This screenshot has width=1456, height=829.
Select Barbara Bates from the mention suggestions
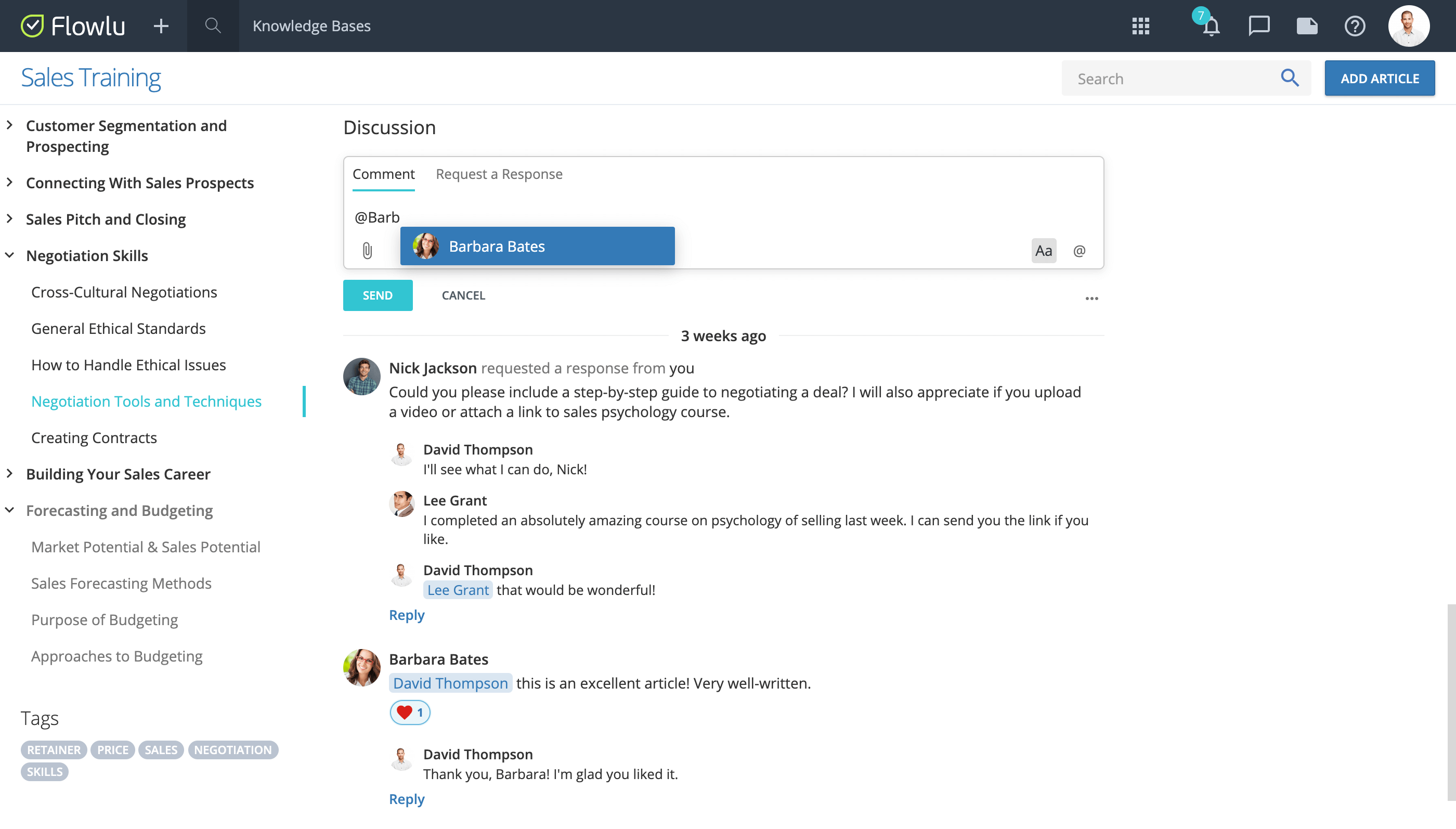click(537, 246)
